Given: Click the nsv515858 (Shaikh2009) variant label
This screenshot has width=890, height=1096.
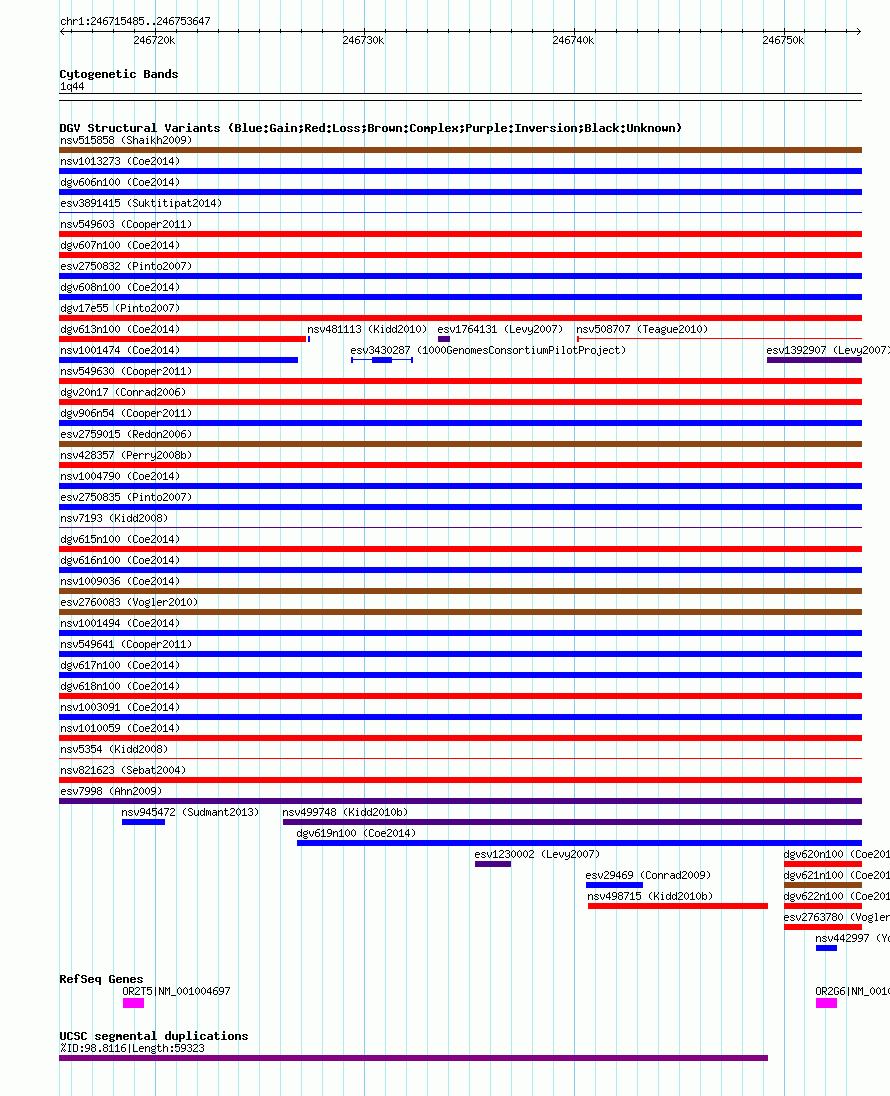Looking at the screenshot, I should click(x=126, y=140).
